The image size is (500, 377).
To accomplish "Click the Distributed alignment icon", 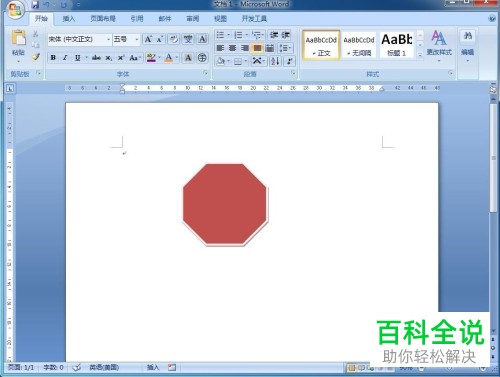I will (x=270, y=48).
